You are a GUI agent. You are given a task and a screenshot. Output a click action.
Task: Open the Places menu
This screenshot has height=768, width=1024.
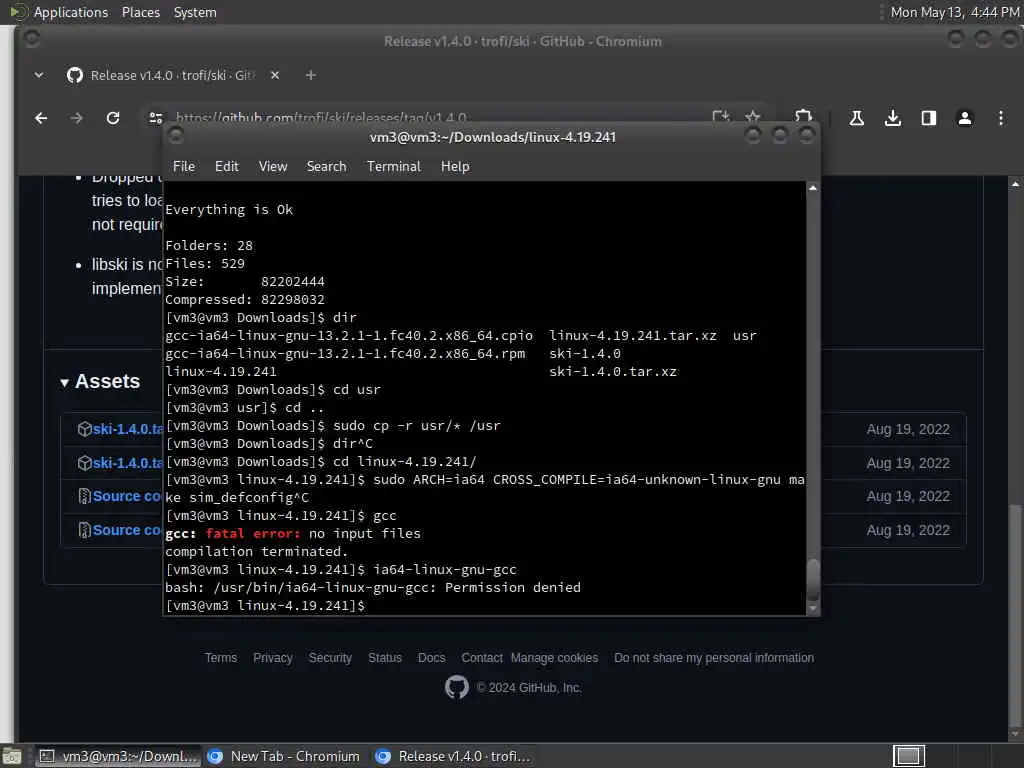coord(140,12)
